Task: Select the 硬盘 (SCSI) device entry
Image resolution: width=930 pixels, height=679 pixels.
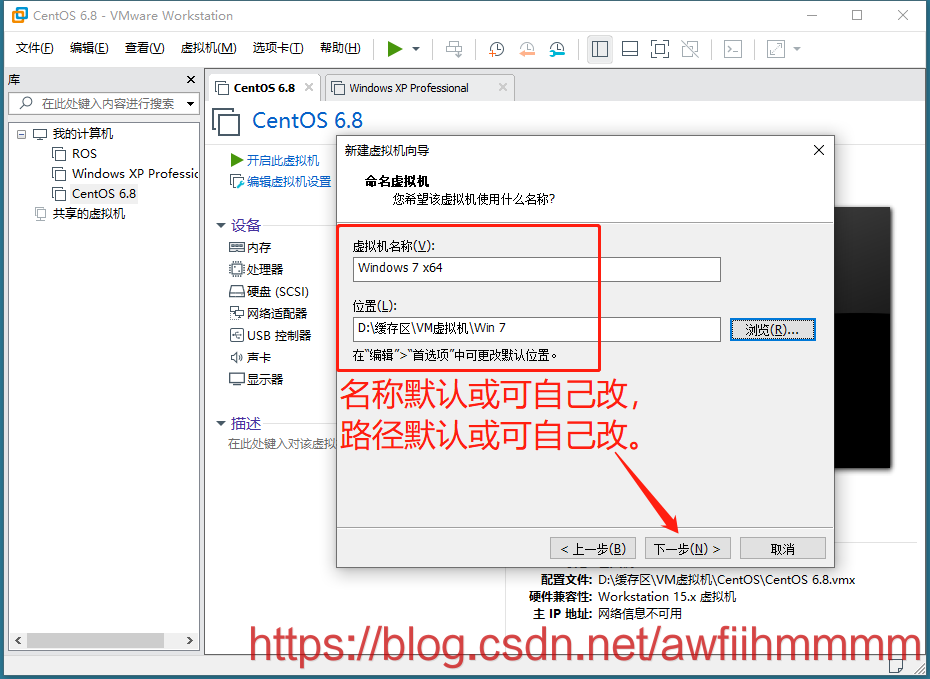Action: (x=278, y=291)
